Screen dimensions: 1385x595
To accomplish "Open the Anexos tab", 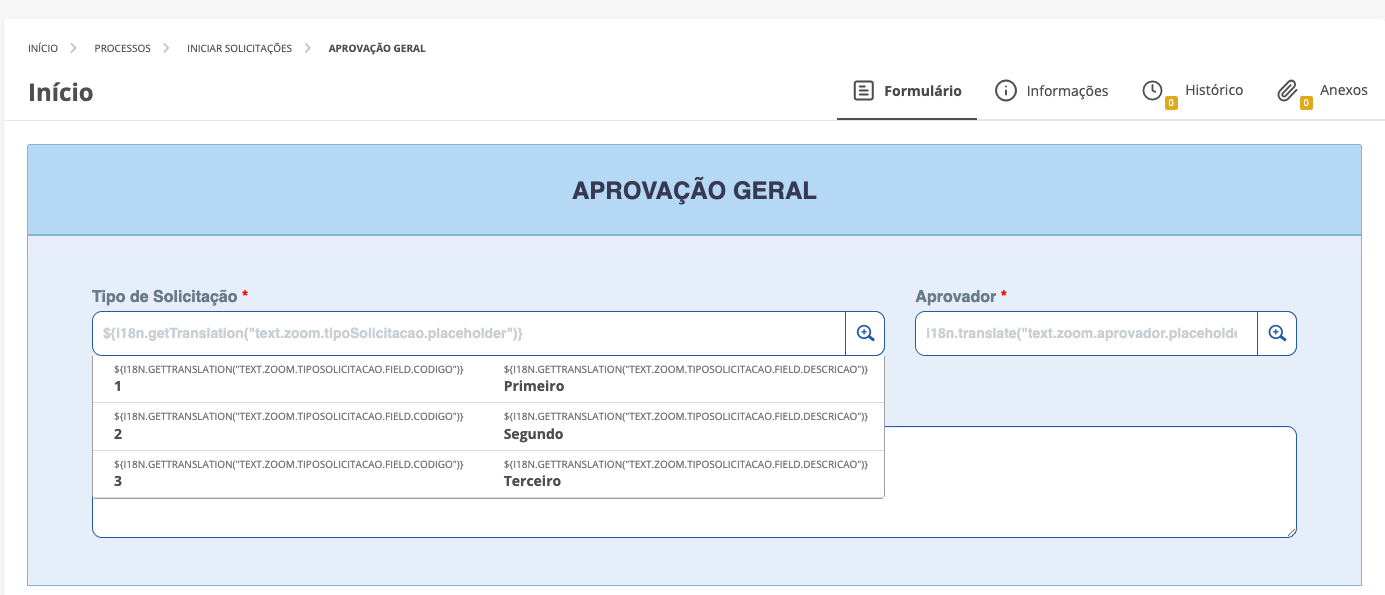I will click(x=1343, y=91).
